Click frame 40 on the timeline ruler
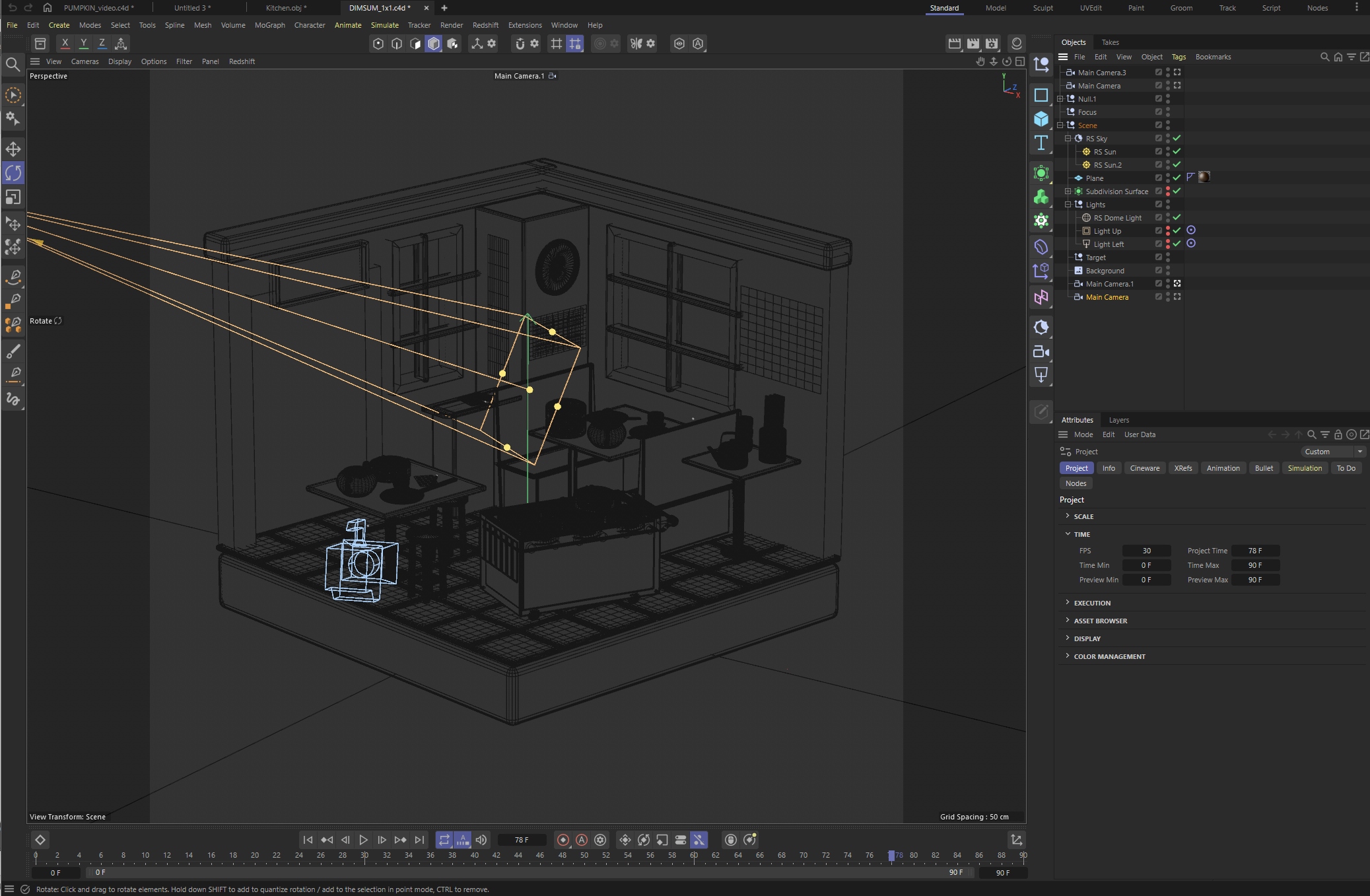 coord(474,856)
